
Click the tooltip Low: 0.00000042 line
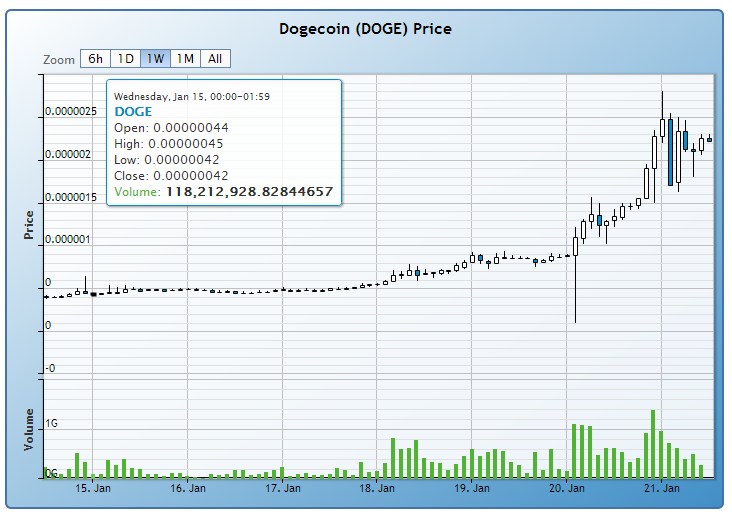(167, 160)
